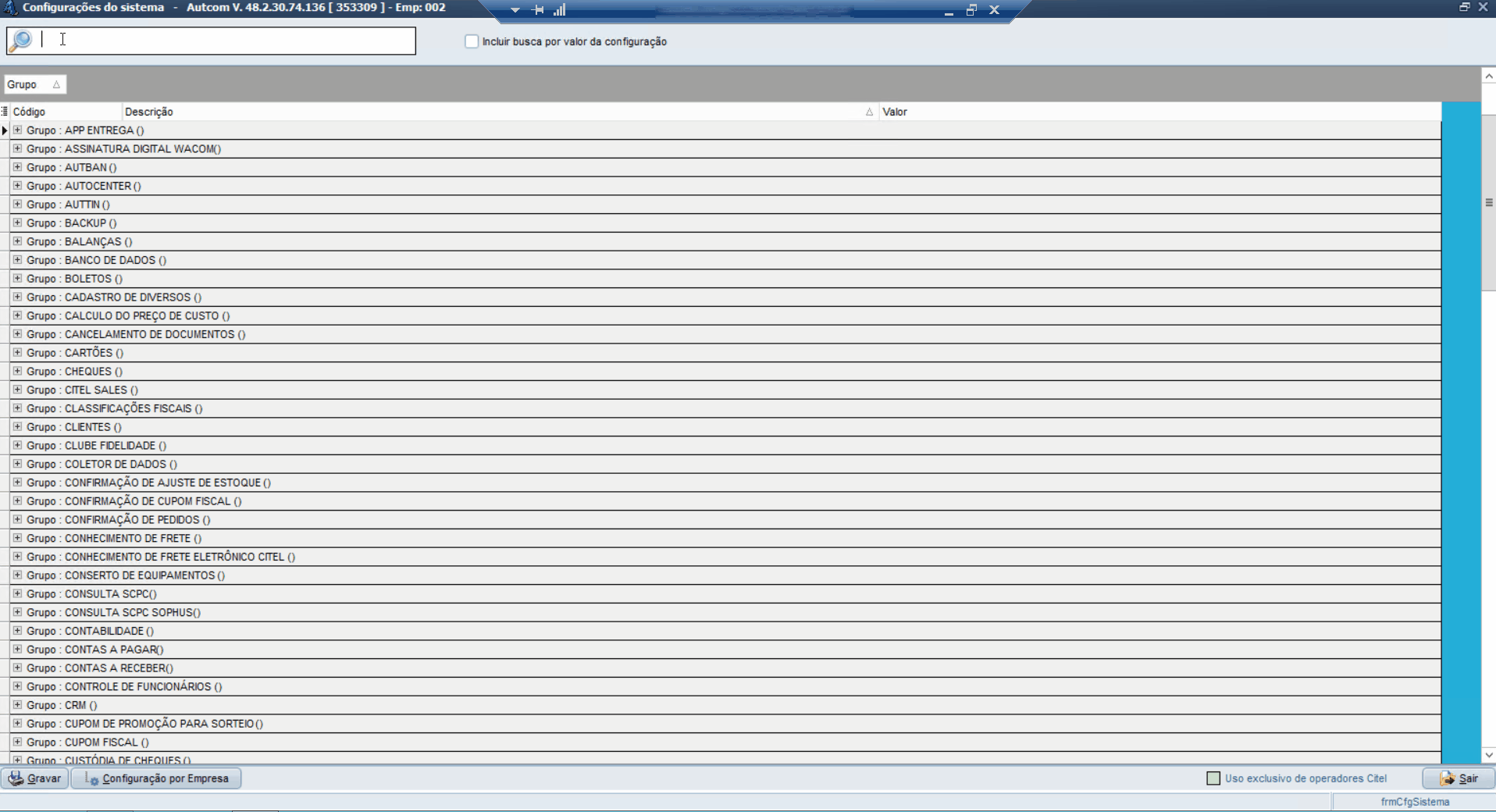This screenshot has width=1496, height=812.
Task: Expand the CARTÕES group
Action: [17, 353]
